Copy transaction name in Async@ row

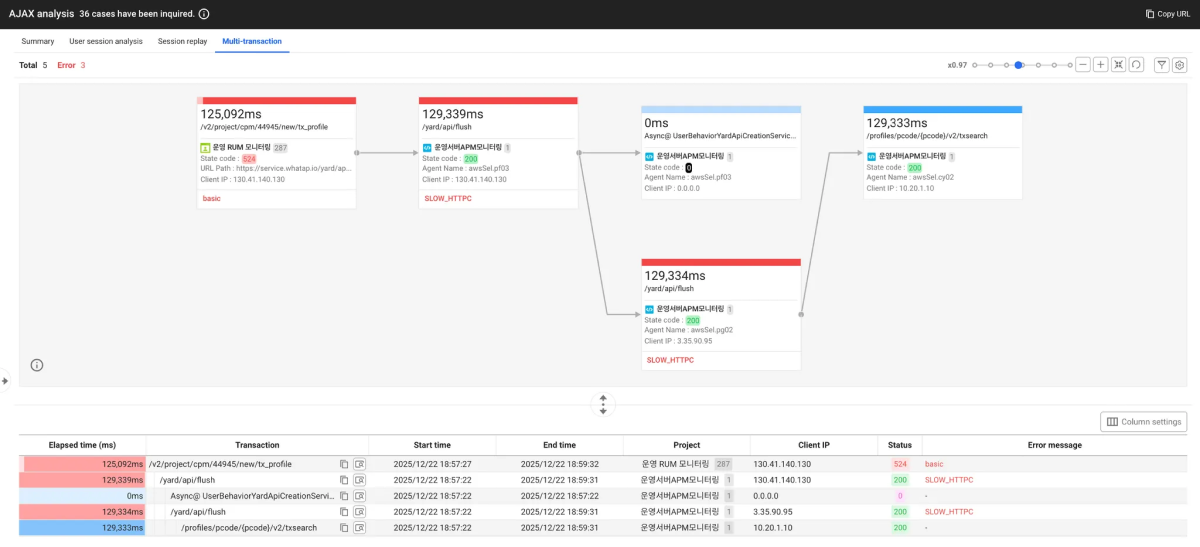pyautogui.click(x=343, y=496)
